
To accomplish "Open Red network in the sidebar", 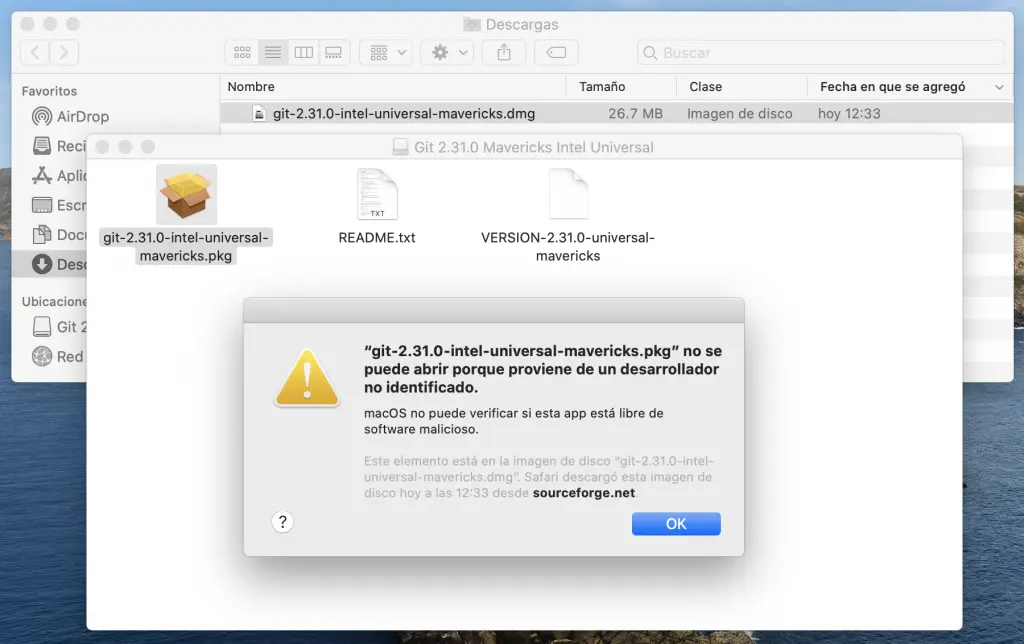I will 58,357.
